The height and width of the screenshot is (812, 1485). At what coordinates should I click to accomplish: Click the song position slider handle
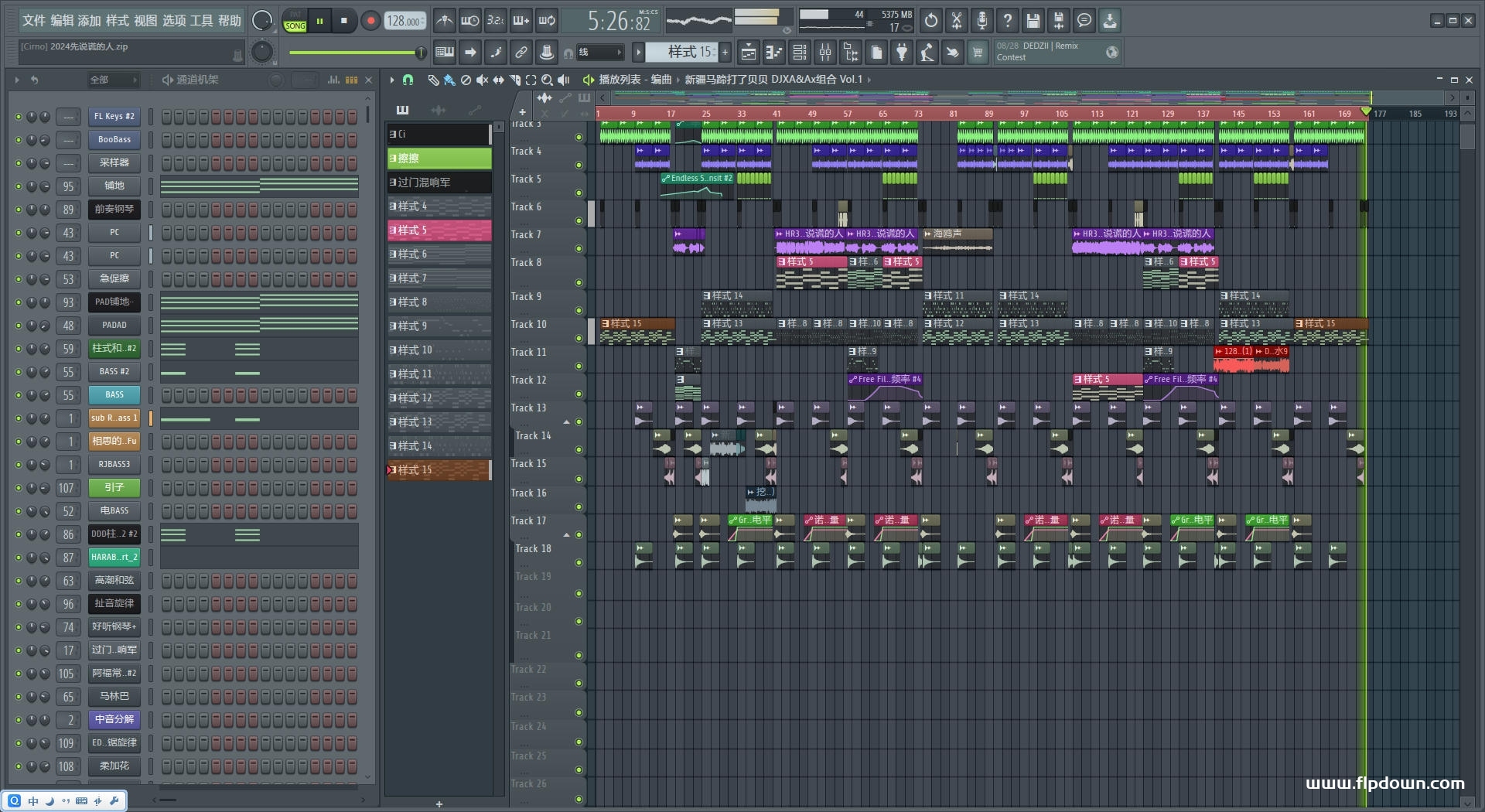tap(421, 53)
